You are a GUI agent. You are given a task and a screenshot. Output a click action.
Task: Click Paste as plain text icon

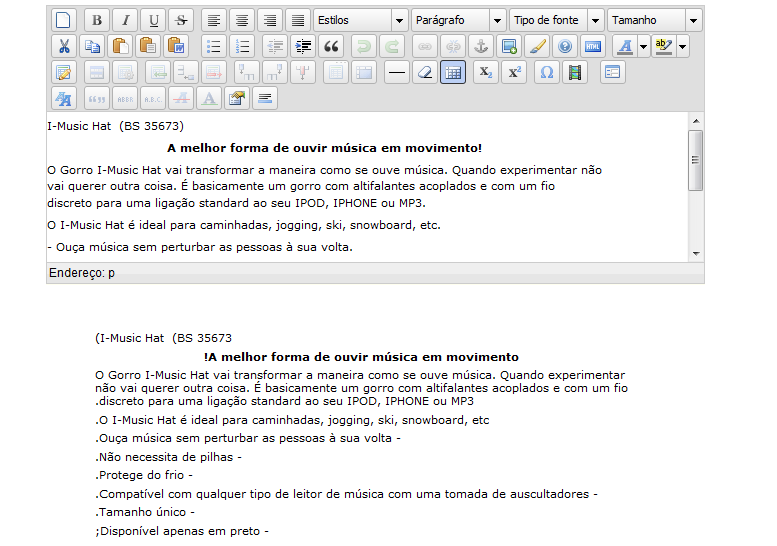pos(148,47)
